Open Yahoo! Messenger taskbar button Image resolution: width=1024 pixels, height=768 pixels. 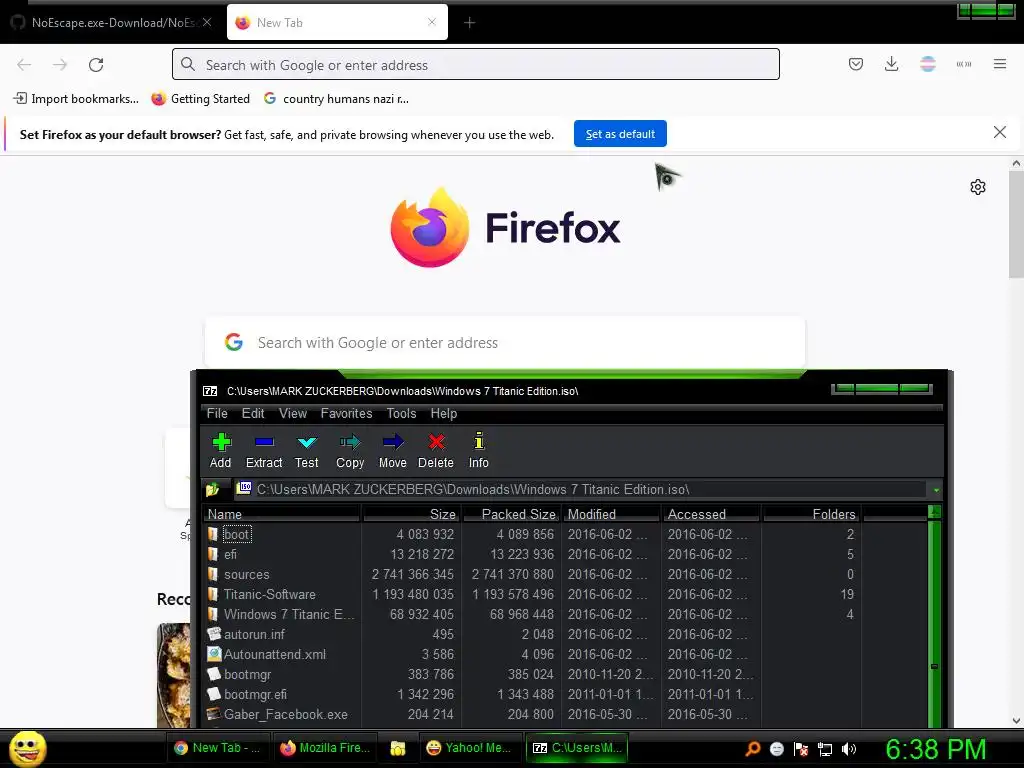[468, 748]
